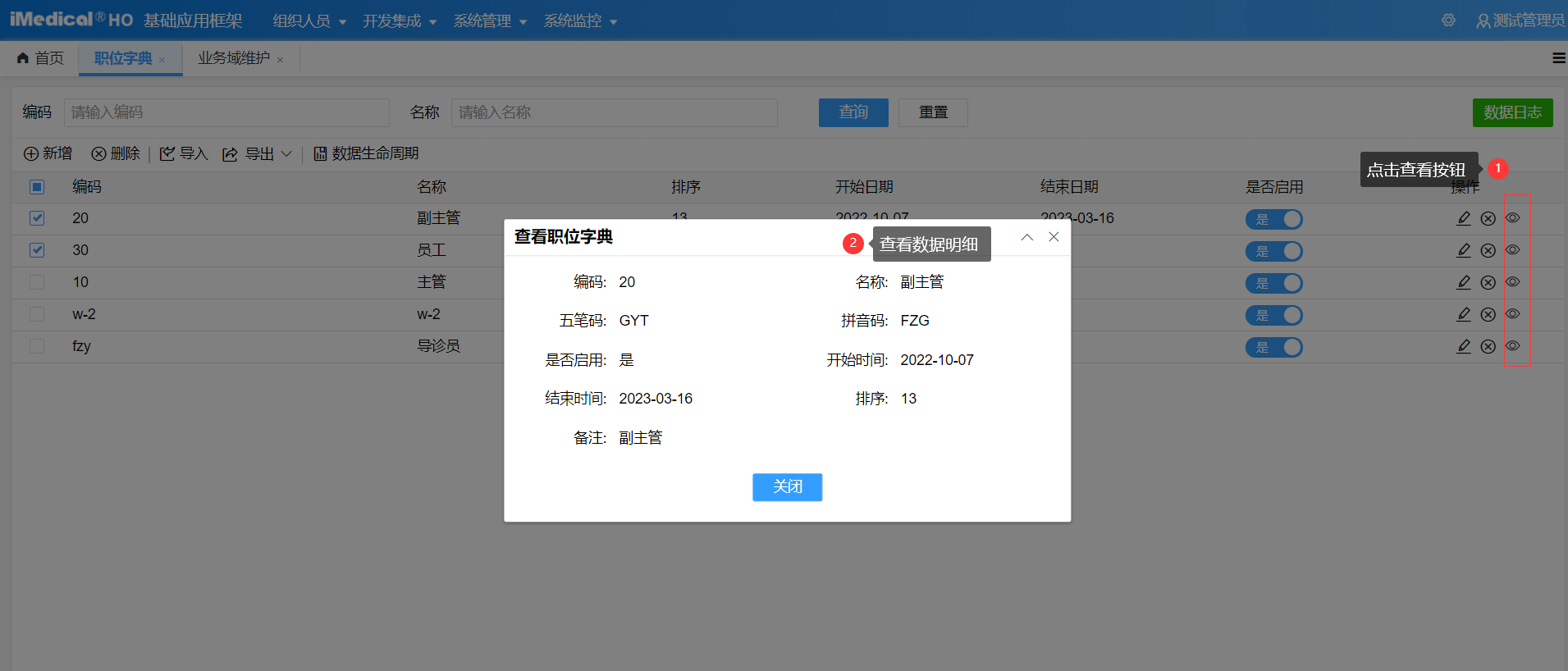Close the 职位字典 tab
The width and height of the screenshot is (1568, 671).
click(162, 59)
